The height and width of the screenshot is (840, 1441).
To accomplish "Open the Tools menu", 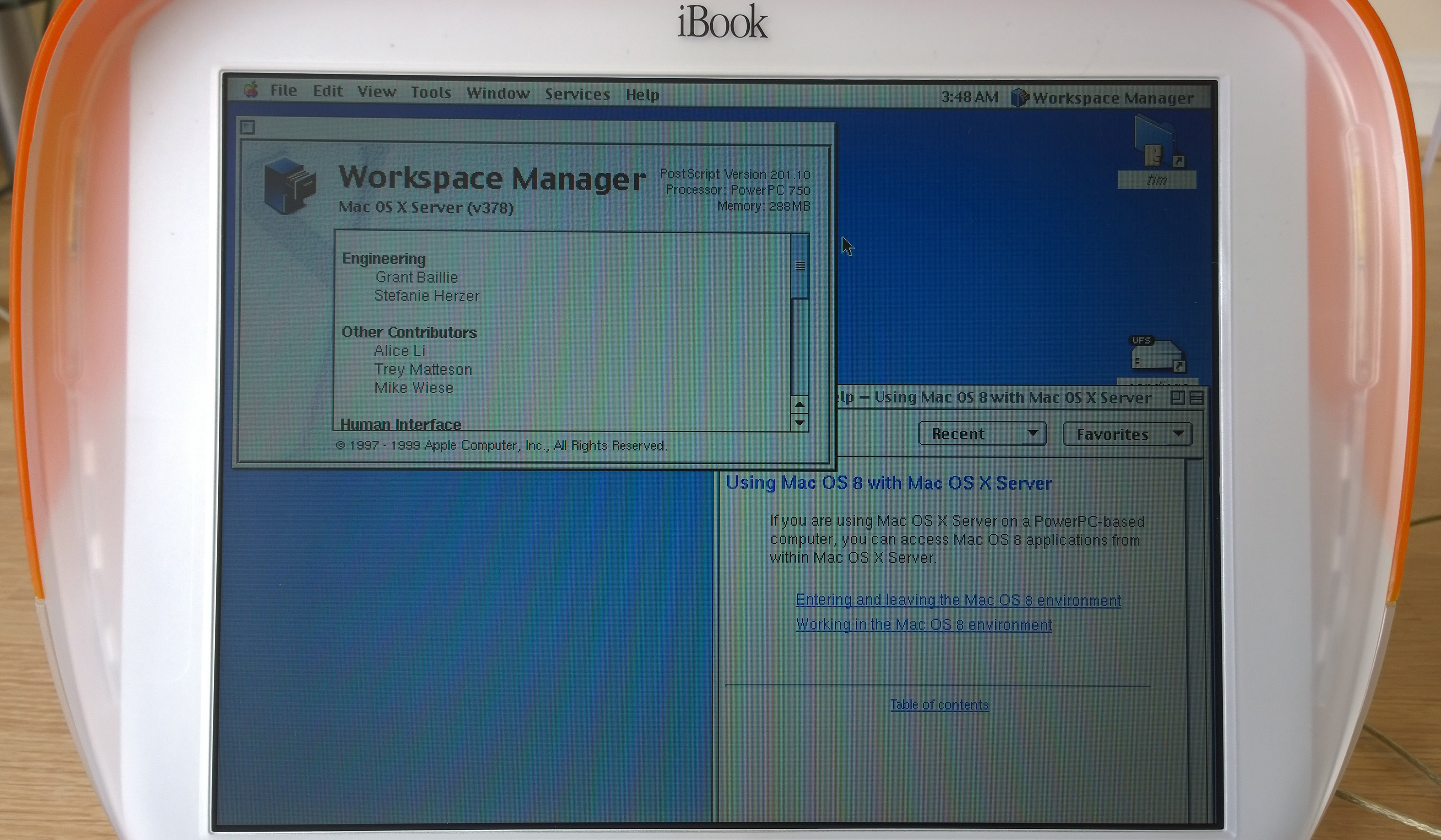I will coord(431,92).
